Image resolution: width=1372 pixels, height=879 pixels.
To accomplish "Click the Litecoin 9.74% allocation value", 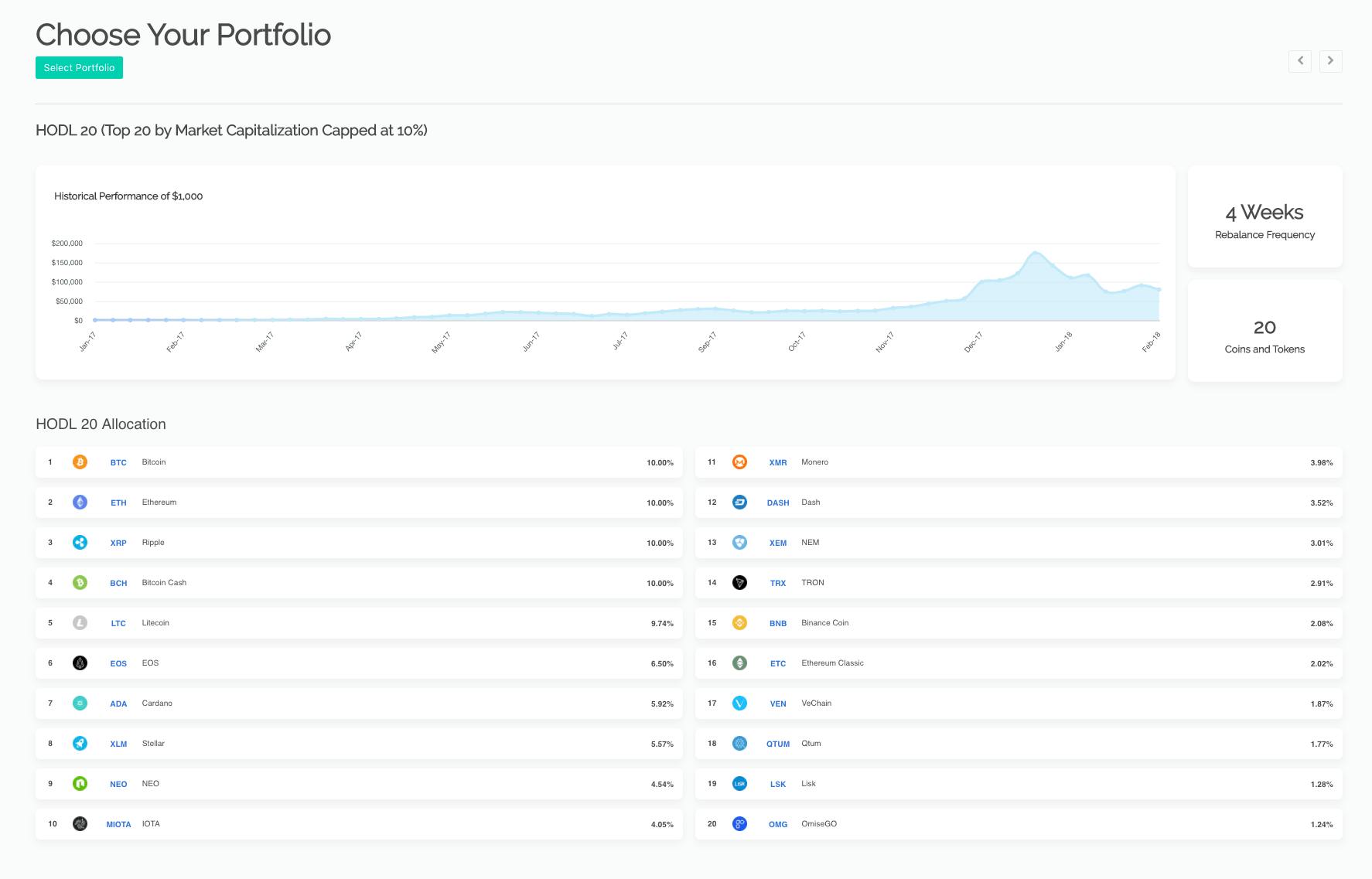I will click(662, 624).
